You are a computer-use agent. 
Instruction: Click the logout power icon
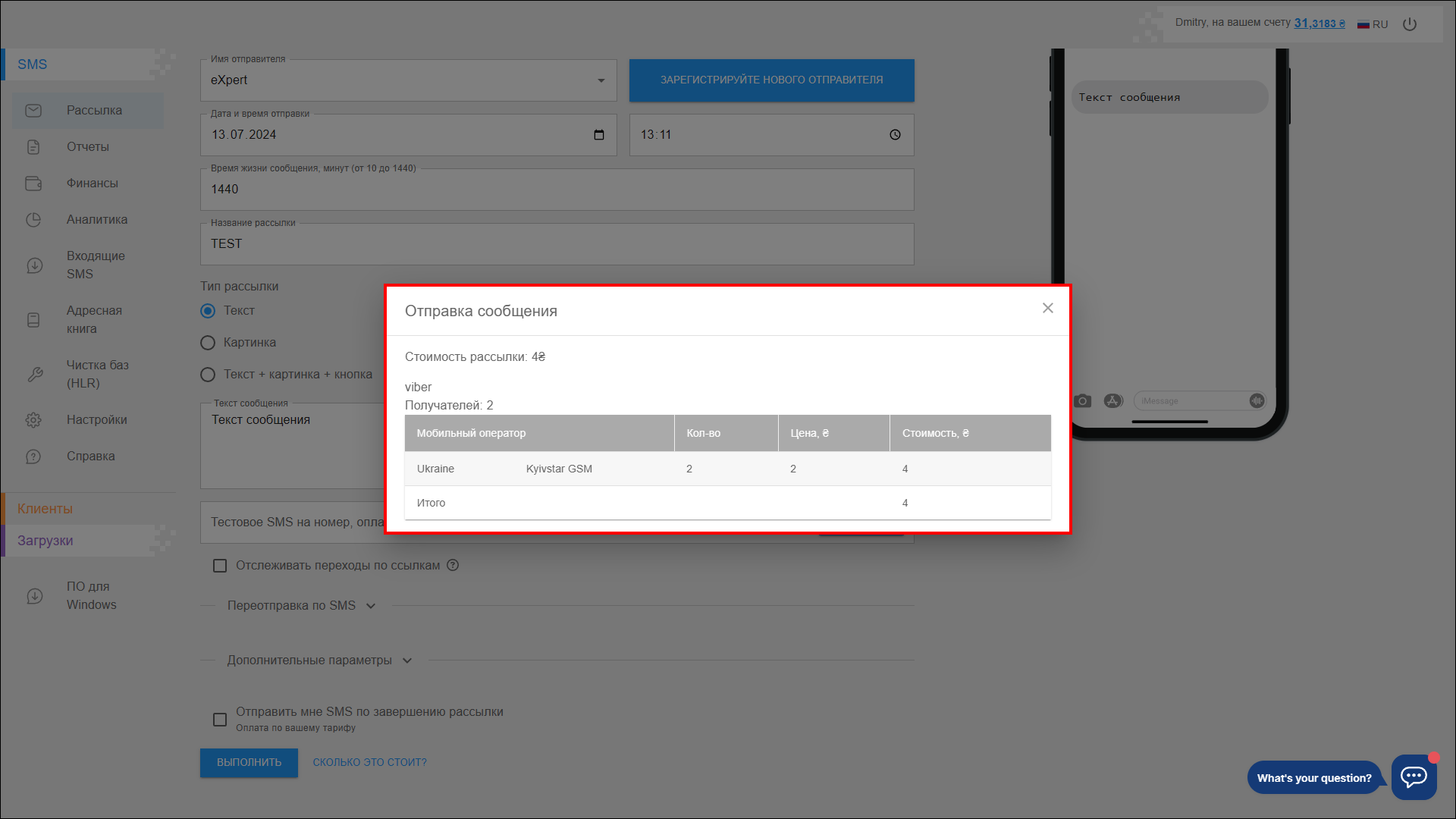pos(1410,24)
